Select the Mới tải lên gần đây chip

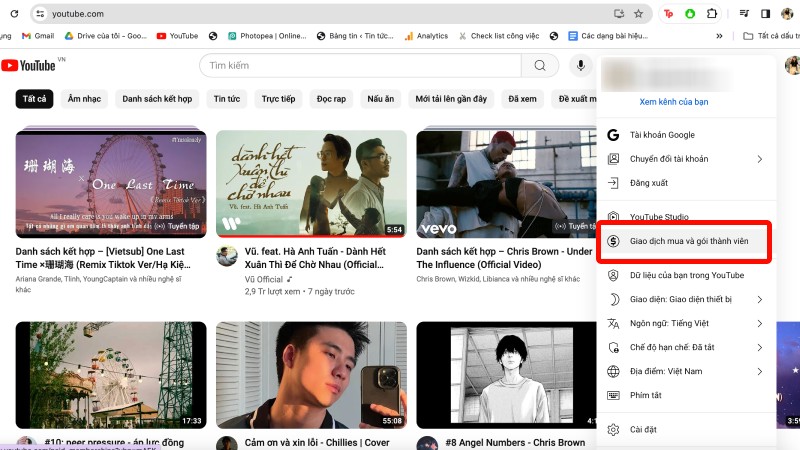(x=451, y=98)
